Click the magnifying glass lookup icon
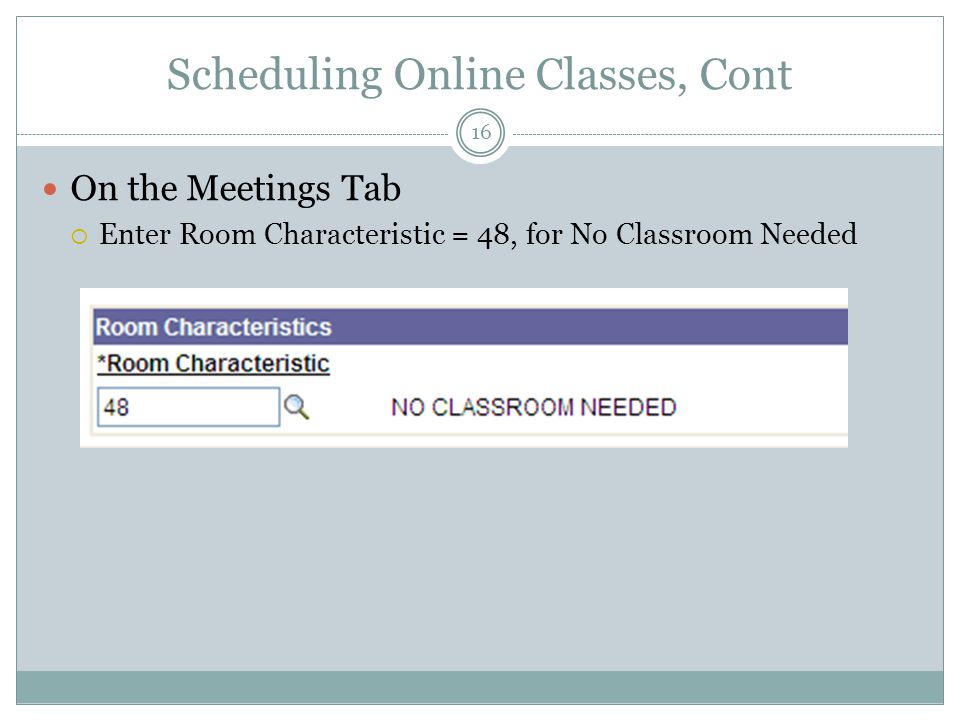This screenshot has width=960, height=720. tap(297, 407)
